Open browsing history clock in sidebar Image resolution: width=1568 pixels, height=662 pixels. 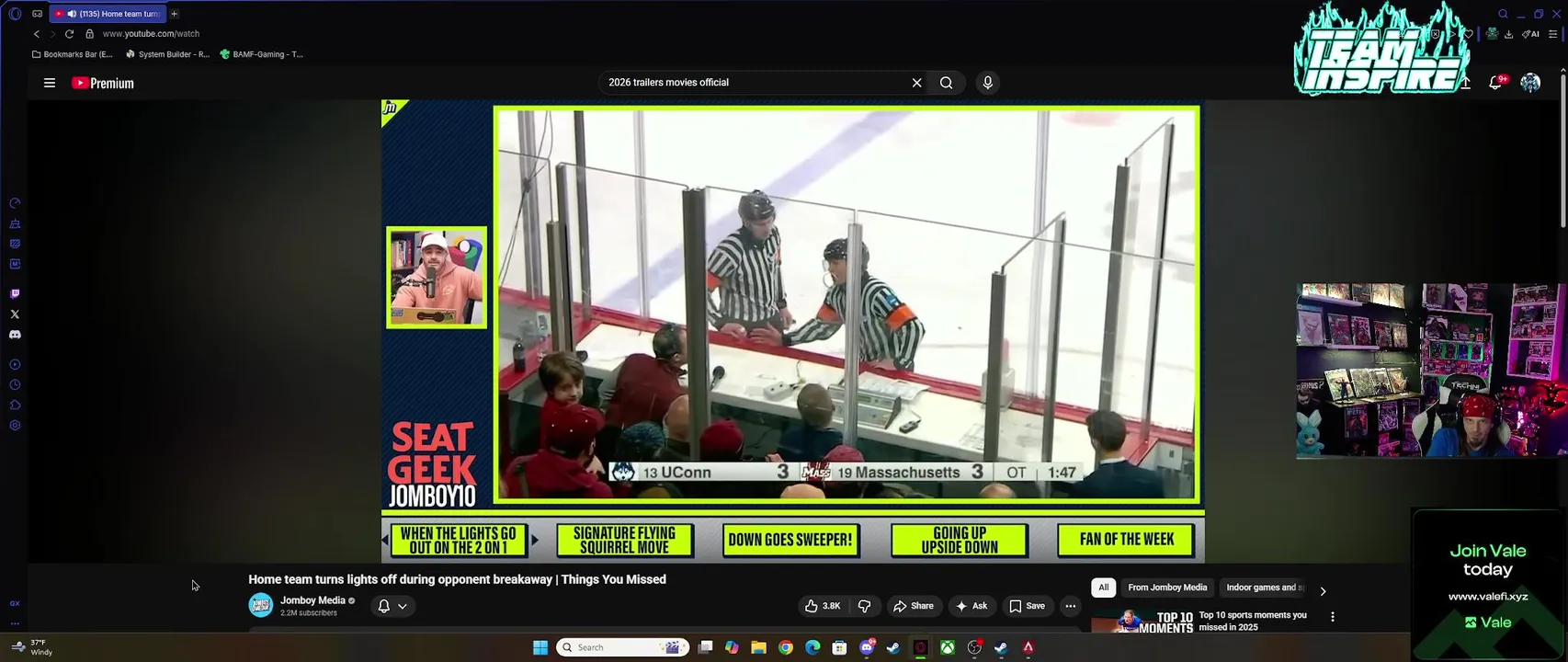coord(15,385)
